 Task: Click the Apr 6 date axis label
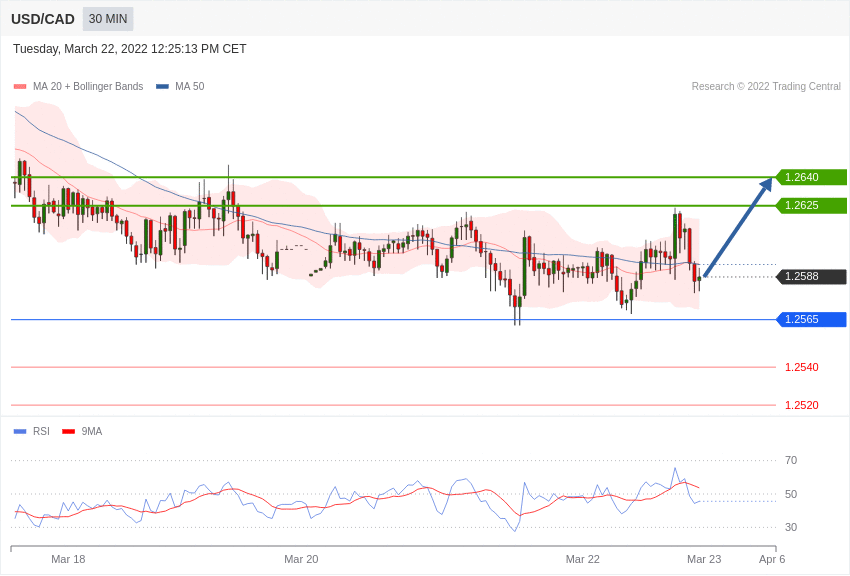(772, 559)
